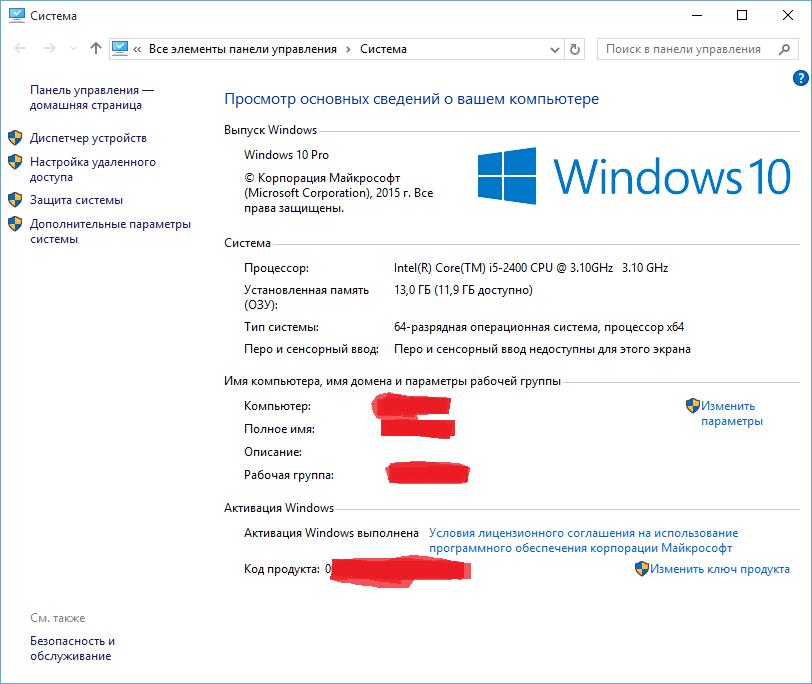Go up one level with up arrow
This screenshot has width=812, height=684.
pyautogui.click(x=96, y=49)
